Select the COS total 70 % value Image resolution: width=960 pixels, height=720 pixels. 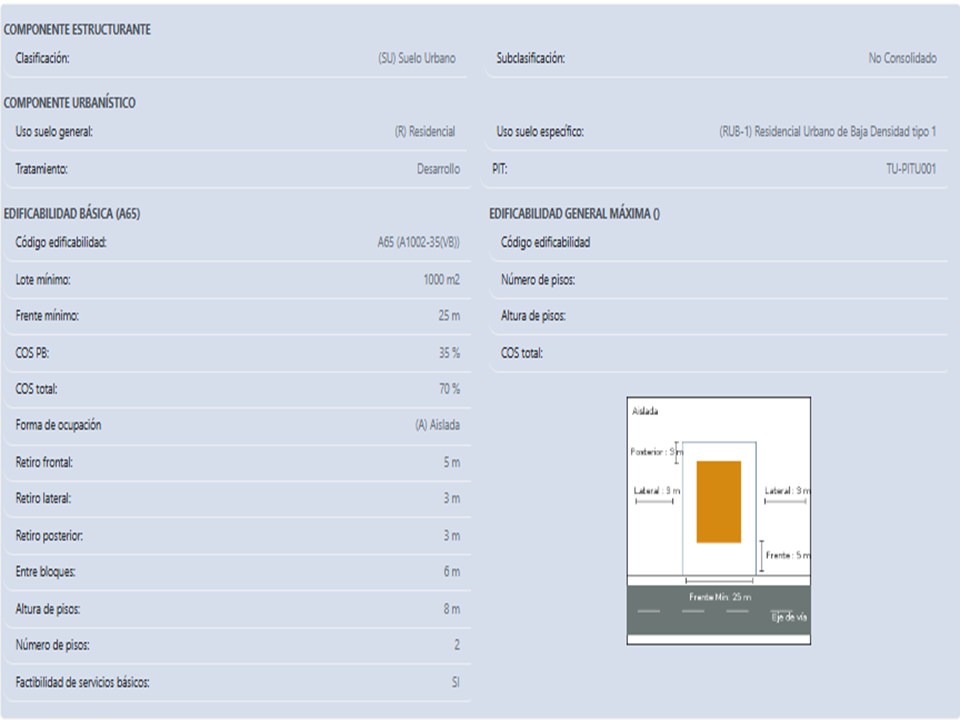pos(449,389)
